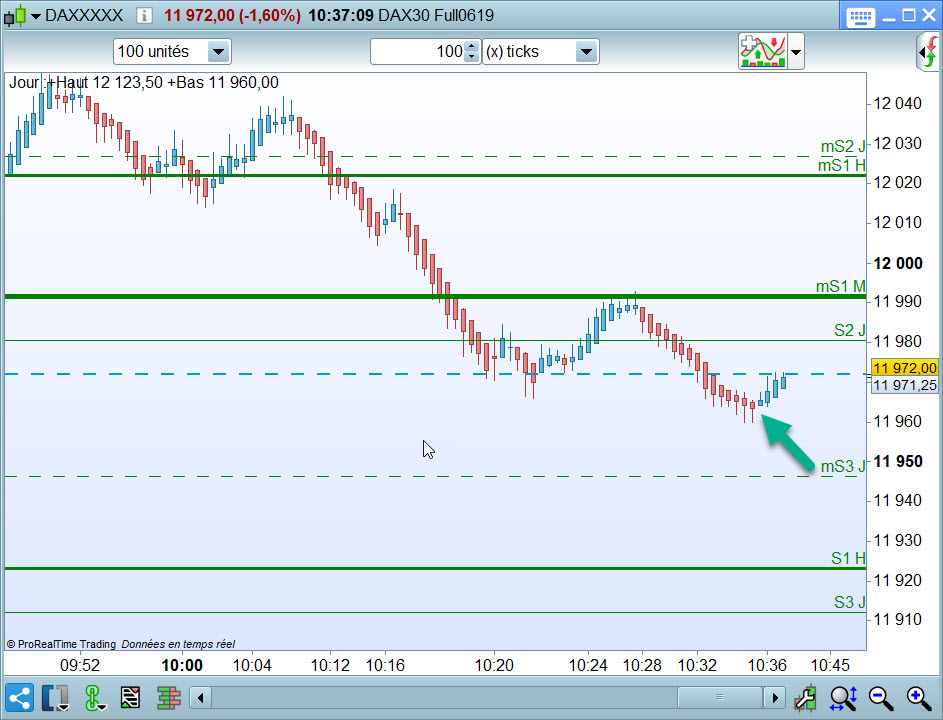Click the mS1 H pivot label
Screen dimensions: 943x720
pyautogui.click(x=841, y=165)
